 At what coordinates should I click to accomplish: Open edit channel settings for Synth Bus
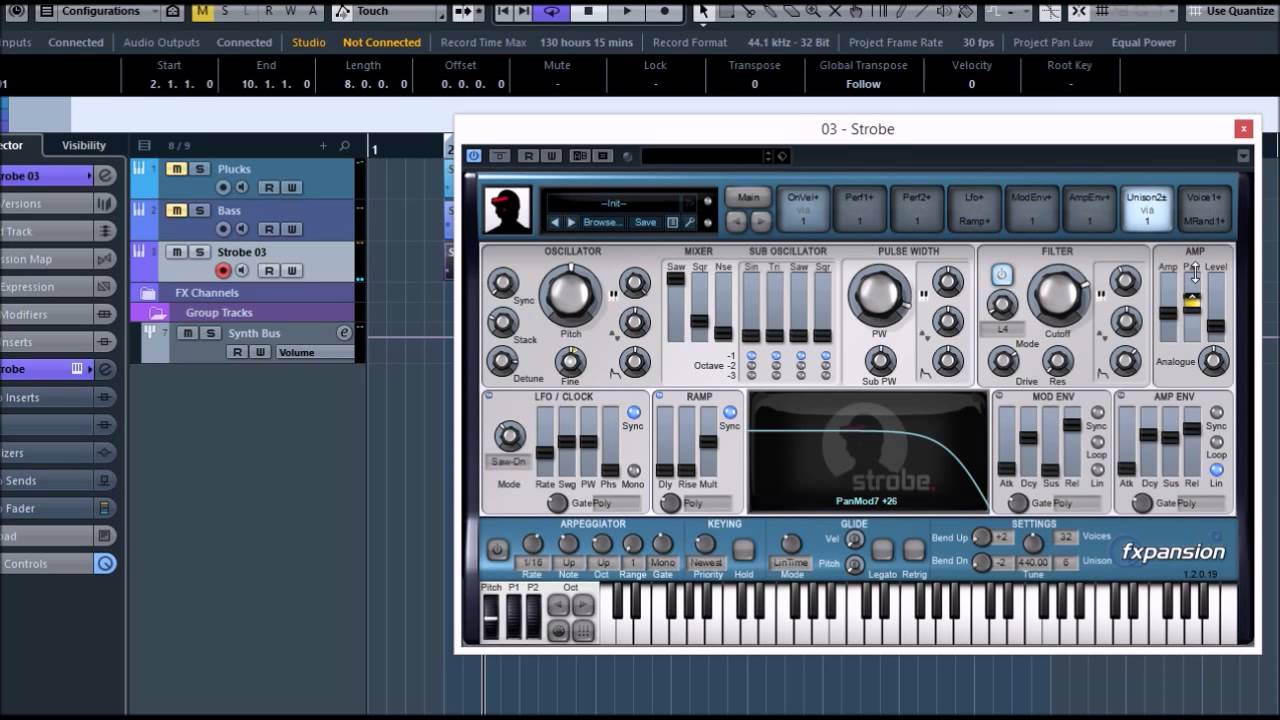click(x=344, y=333)
